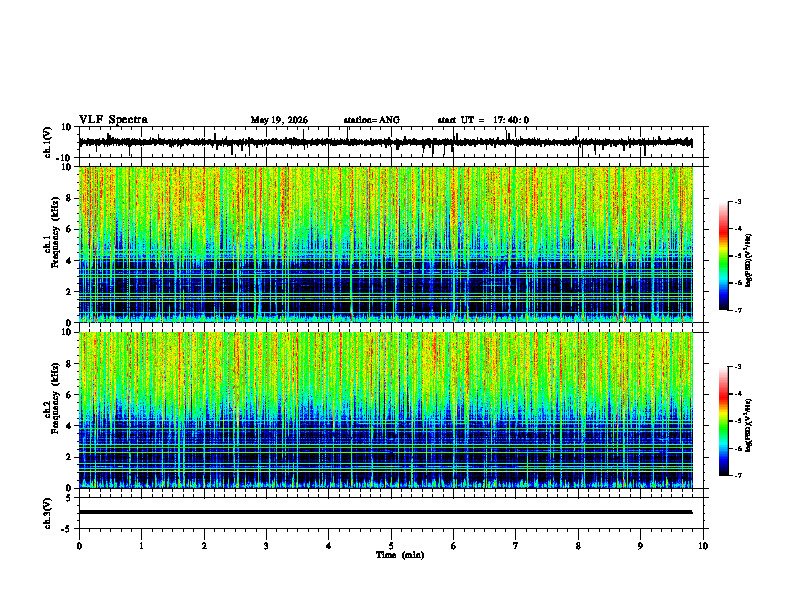This screenshot has height=612, width=792.
Task: Click the 10 minute tick on time axis
Action: coord(703,546)
